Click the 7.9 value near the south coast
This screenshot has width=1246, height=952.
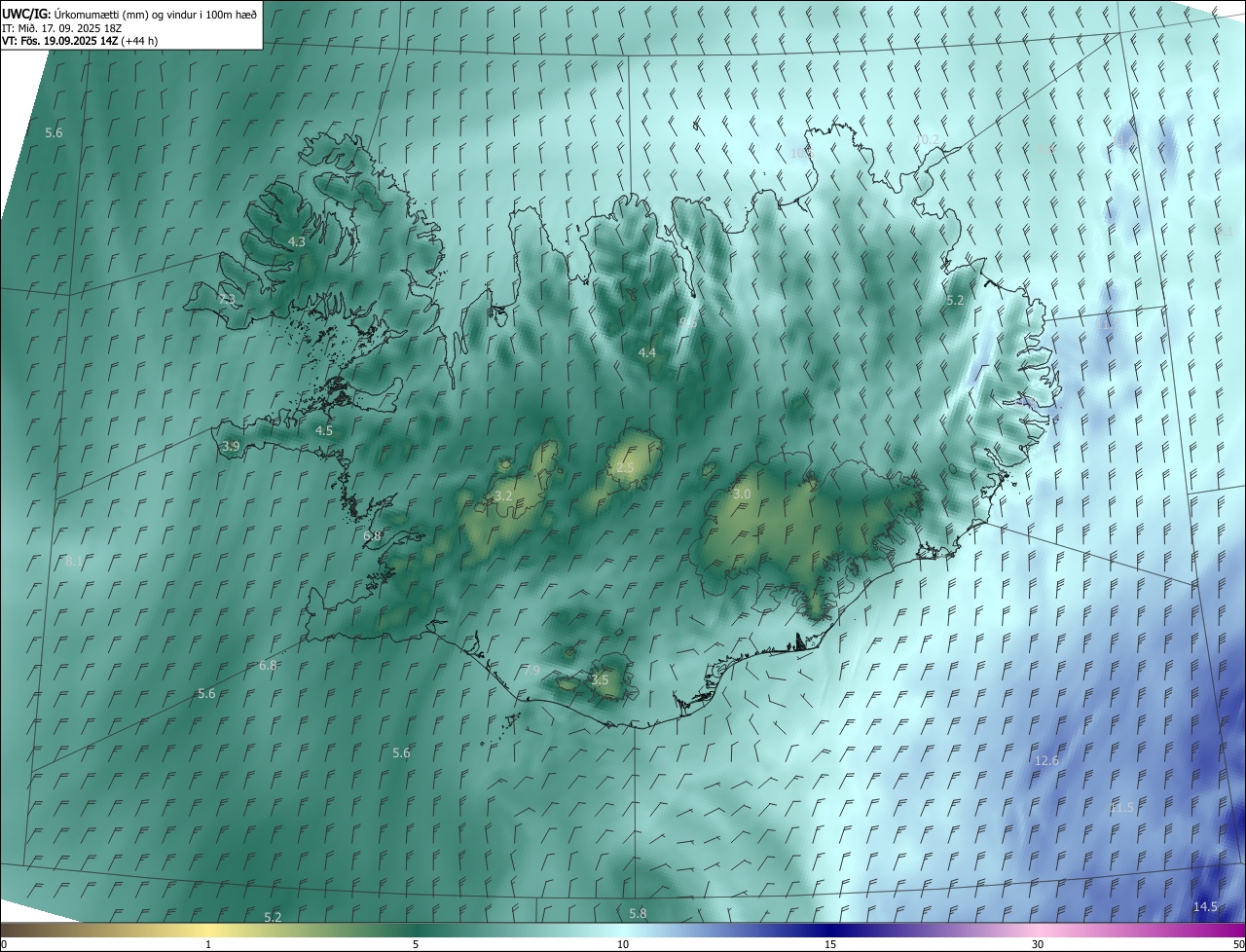(x=531, y=670)
